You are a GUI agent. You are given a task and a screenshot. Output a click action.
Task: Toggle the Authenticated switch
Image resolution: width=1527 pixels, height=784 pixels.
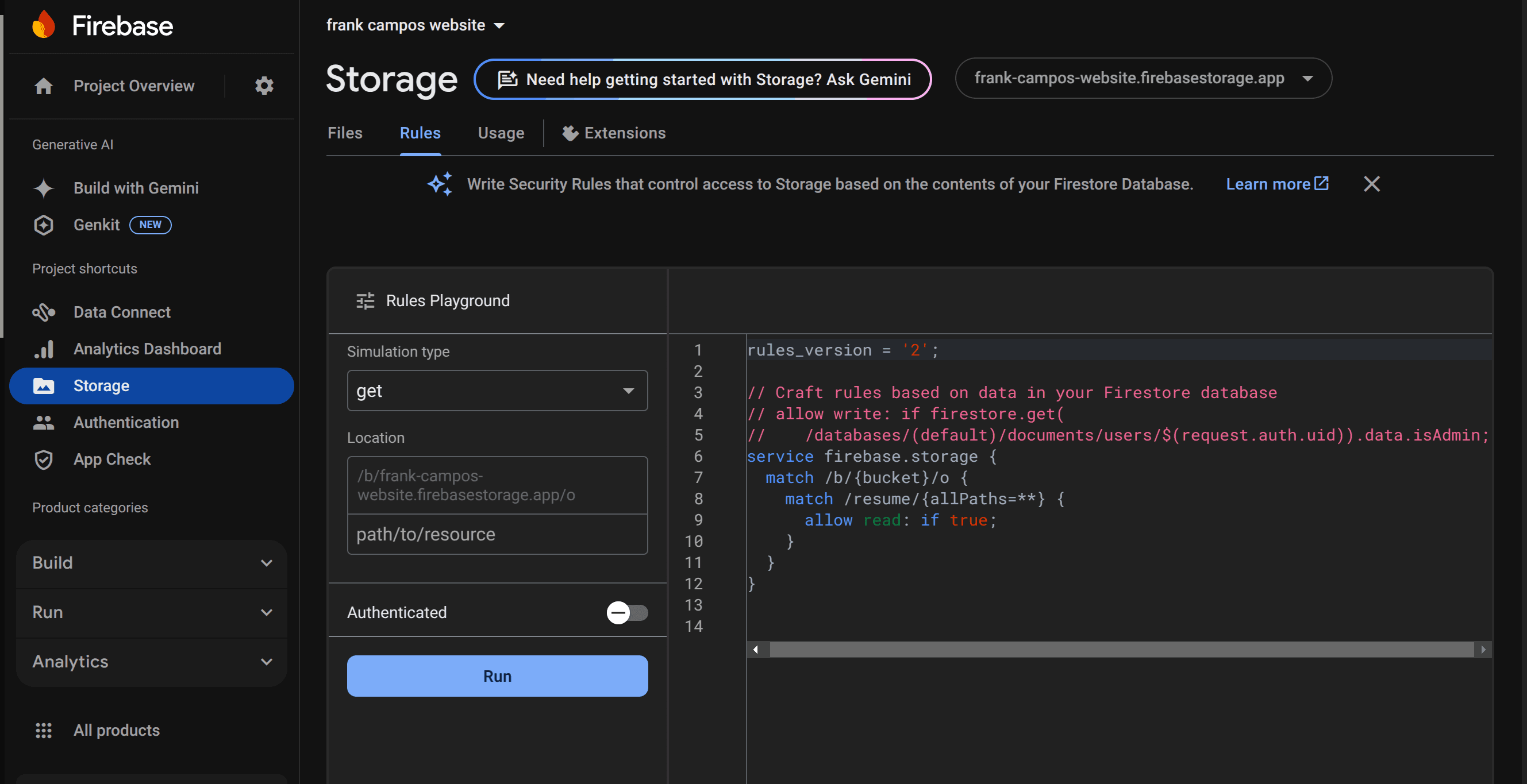tap(627, 612)
